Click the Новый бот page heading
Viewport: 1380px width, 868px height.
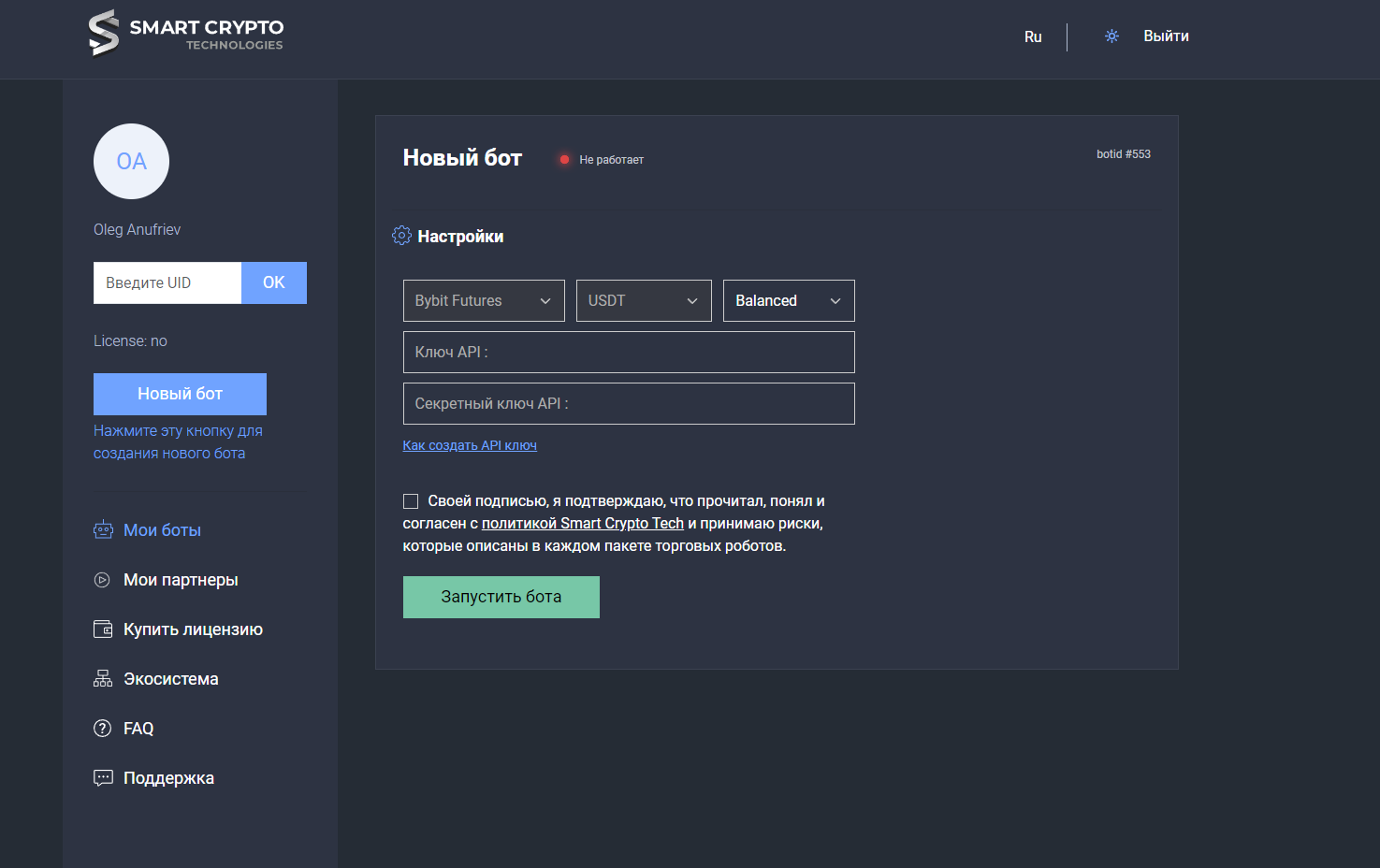[462, 158]
